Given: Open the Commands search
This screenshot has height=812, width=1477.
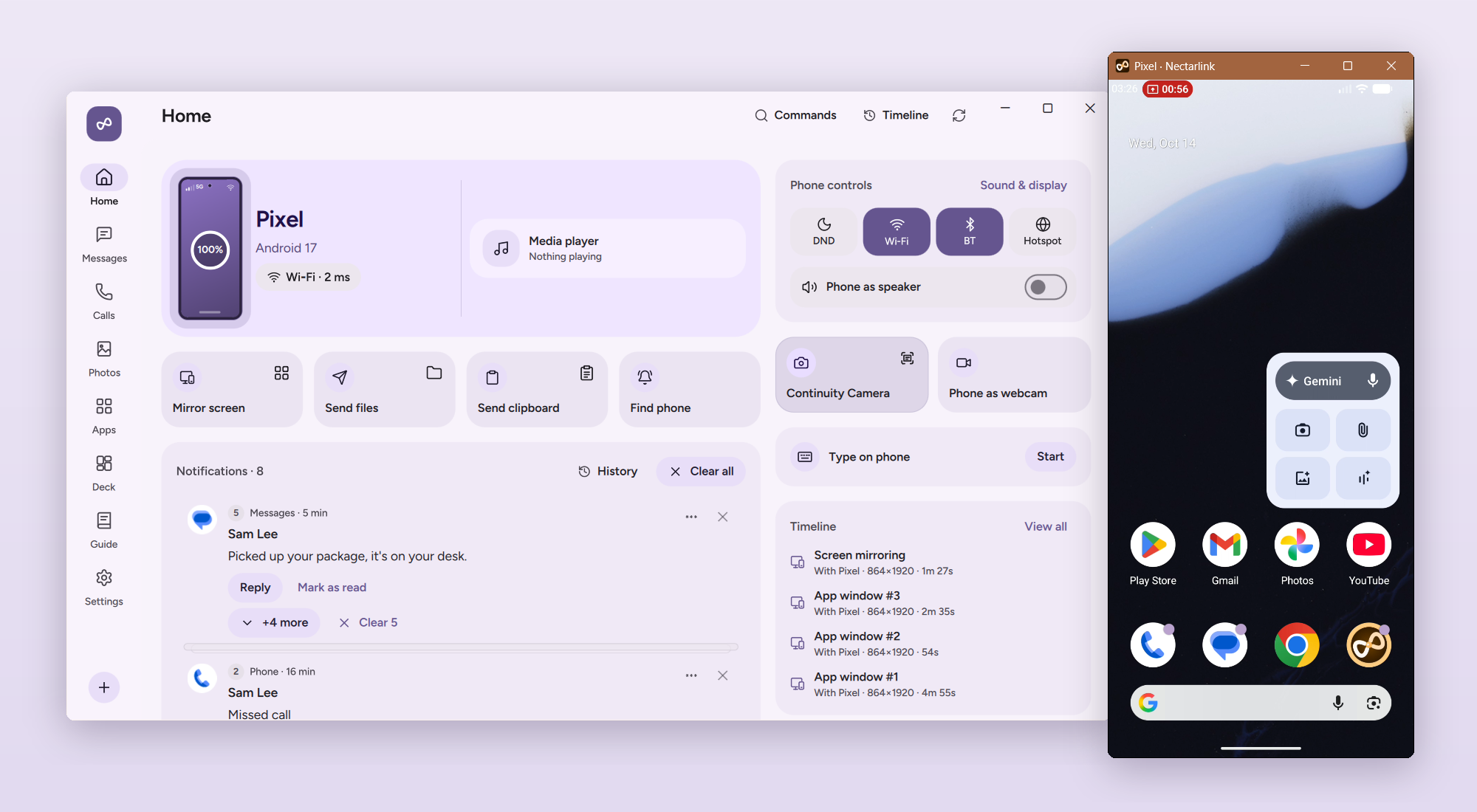Looking at the screenshot, I should pos(795,115).
